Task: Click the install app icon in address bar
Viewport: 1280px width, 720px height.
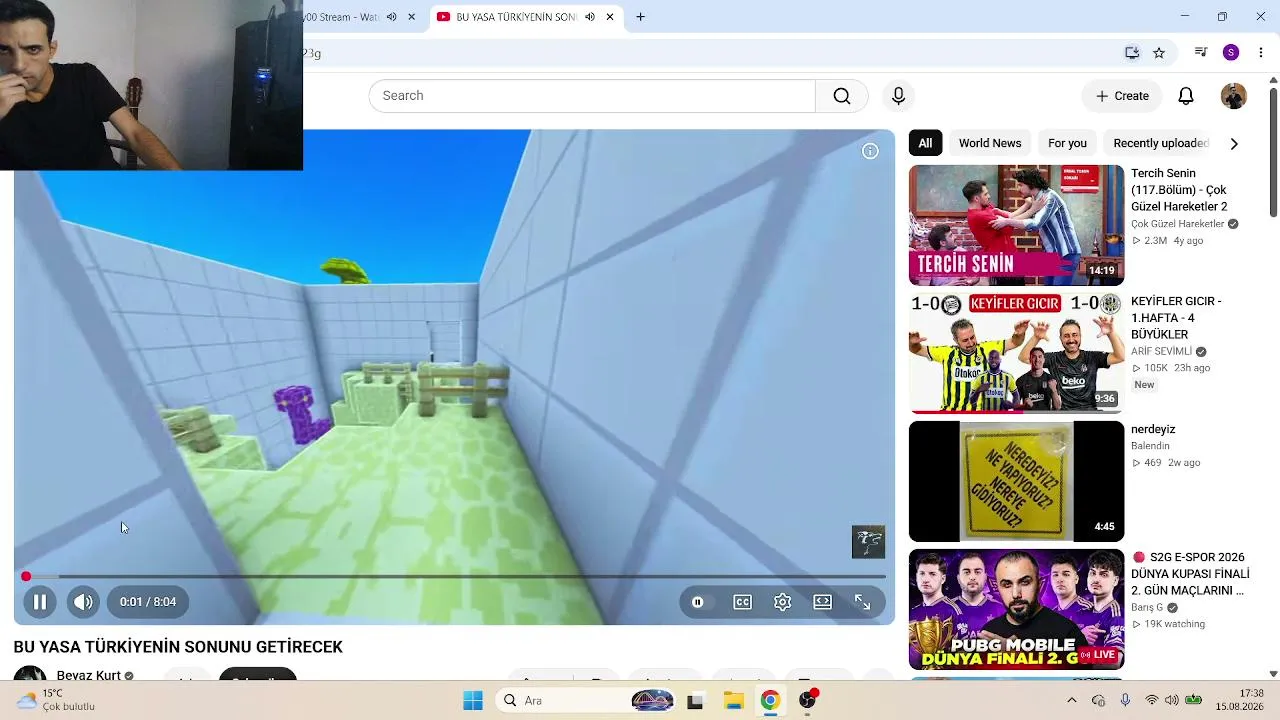Action: pyautogui.click(x=1132, y=53)
